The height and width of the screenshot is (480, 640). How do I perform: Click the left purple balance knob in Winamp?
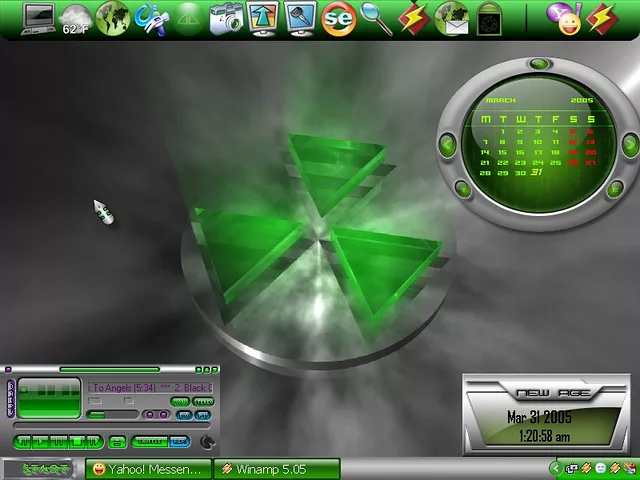pos(150,415)
